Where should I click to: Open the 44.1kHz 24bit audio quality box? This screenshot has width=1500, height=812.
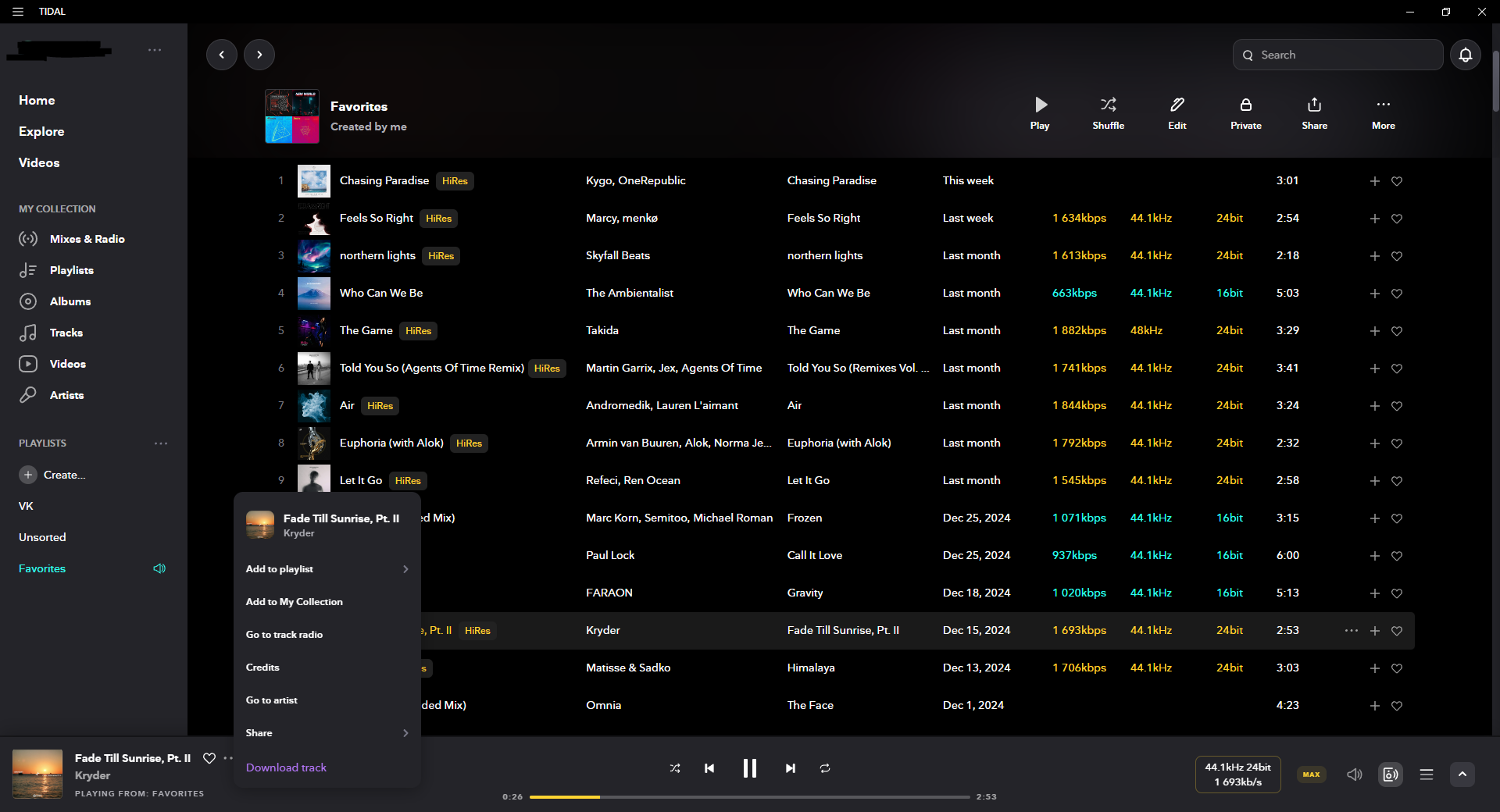[1237, 775]
